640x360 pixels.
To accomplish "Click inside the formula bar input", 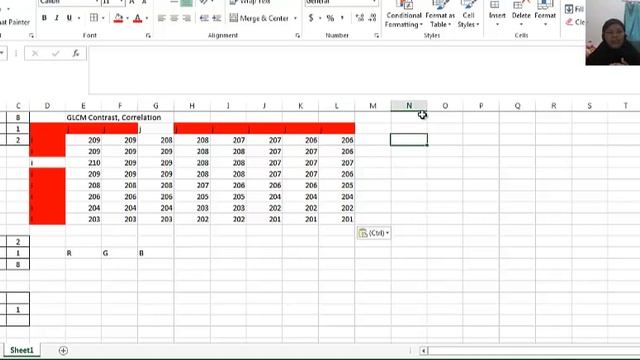I will click(x=336, y=70).
